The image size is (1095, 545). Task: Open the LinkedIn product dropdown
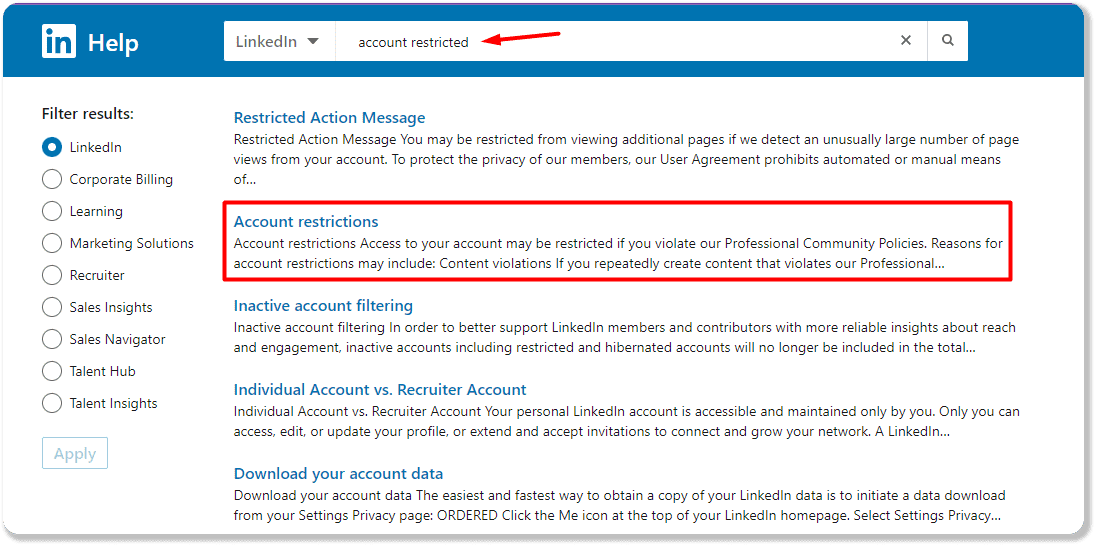pos(278,42)
